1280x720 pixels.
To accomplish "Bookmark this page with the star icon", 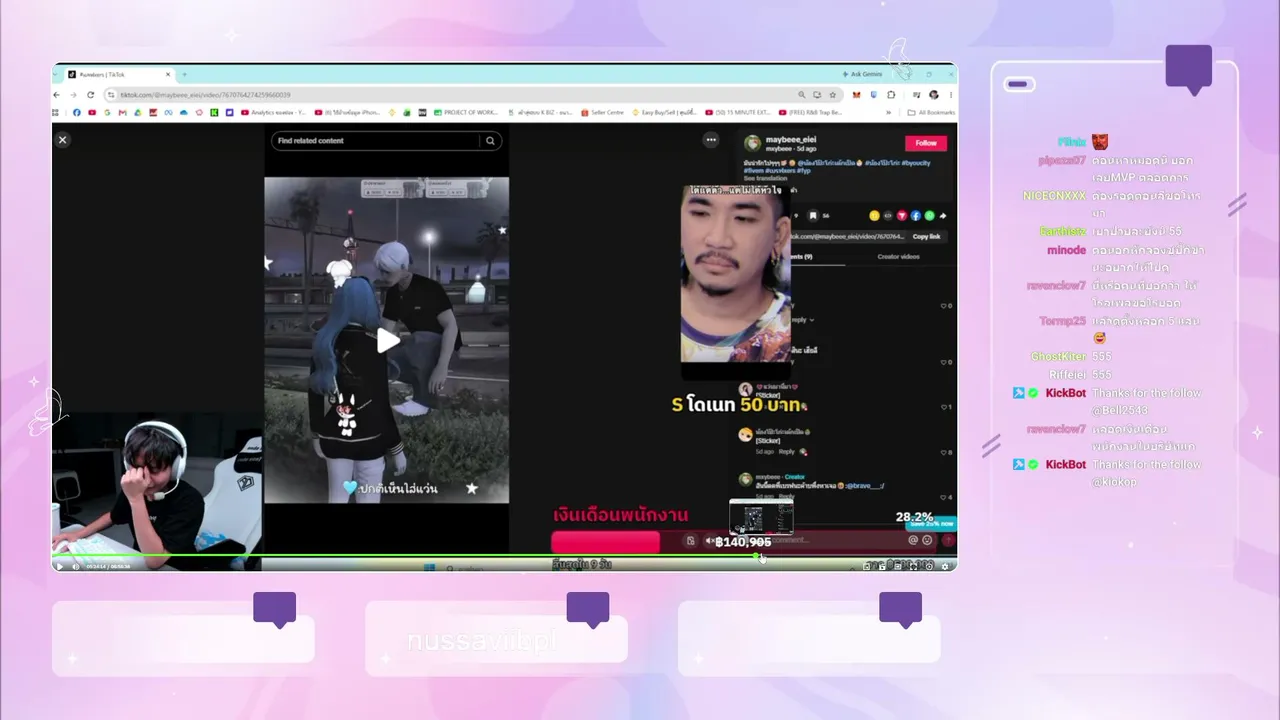I will coord(832,95).
